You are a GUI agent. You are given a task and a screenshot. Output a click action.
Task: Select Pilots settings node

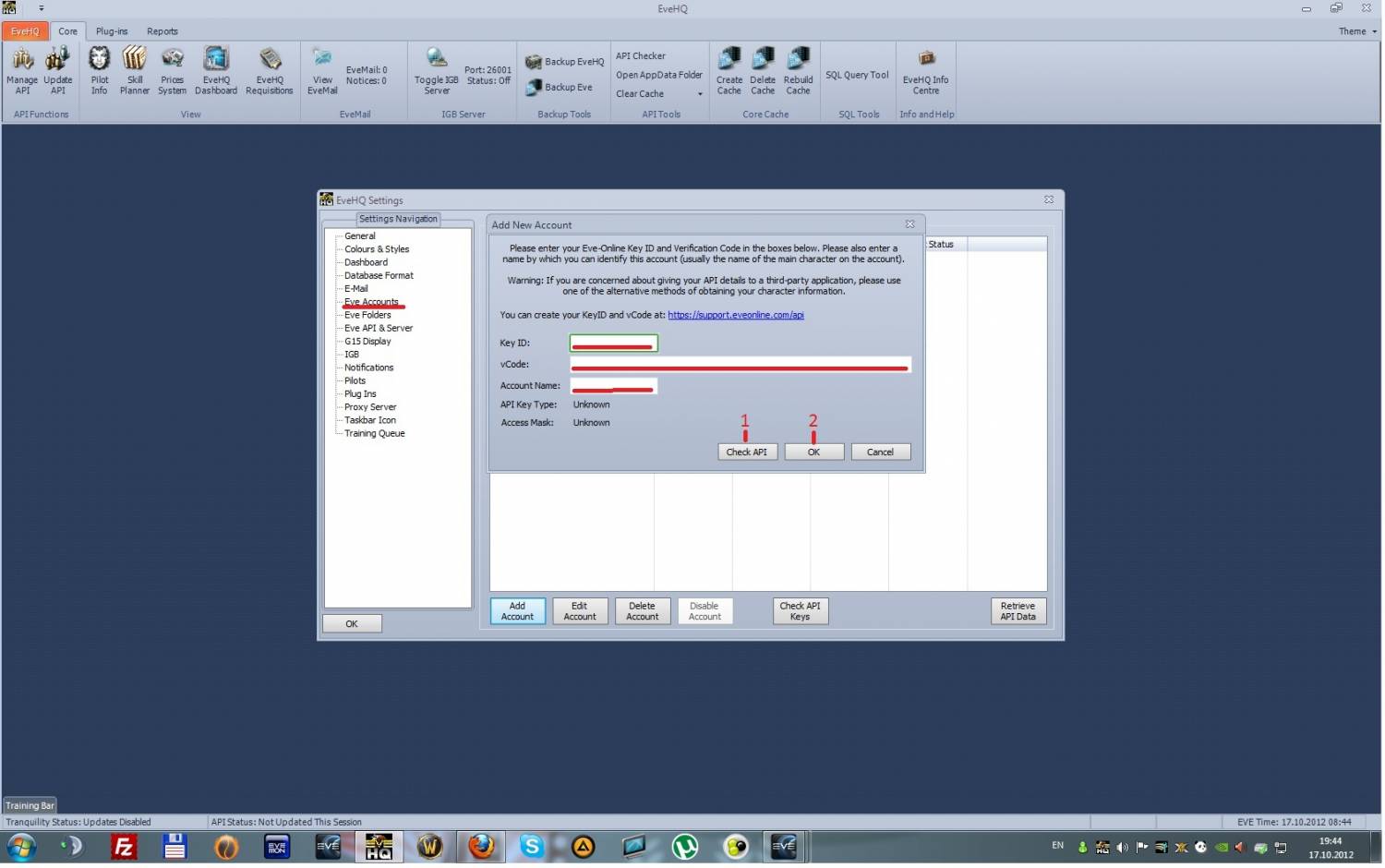[355, 380]
